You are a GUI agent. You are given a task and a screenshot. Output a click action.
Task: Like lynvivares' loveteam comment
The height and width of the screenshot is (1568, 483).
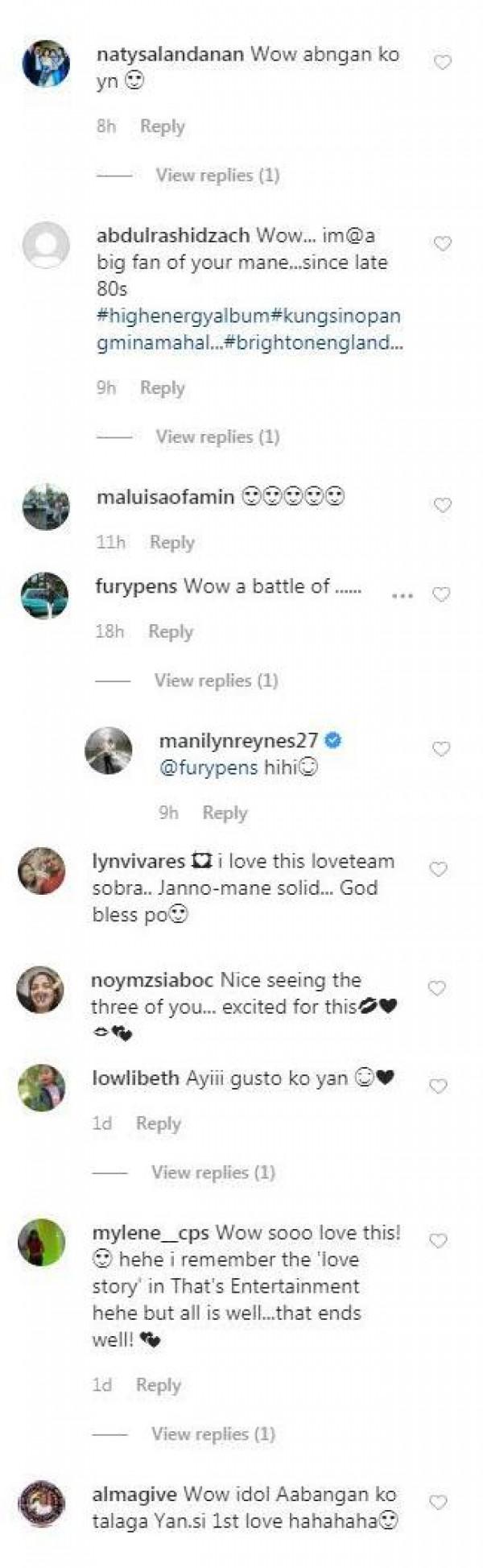coord(438,869)
